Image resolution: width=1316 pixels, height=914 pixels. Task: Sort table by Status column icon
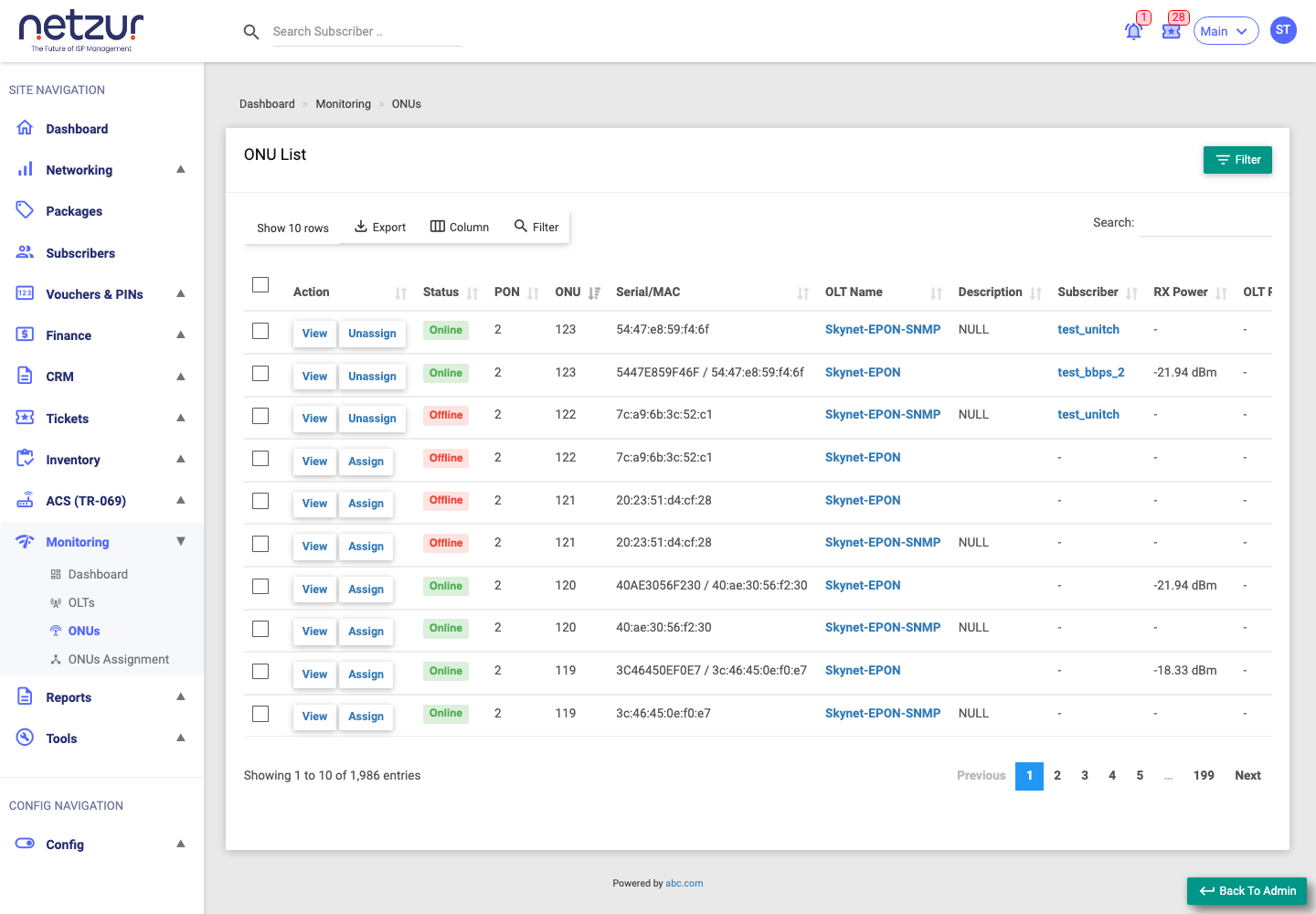[x=472, y=293]
